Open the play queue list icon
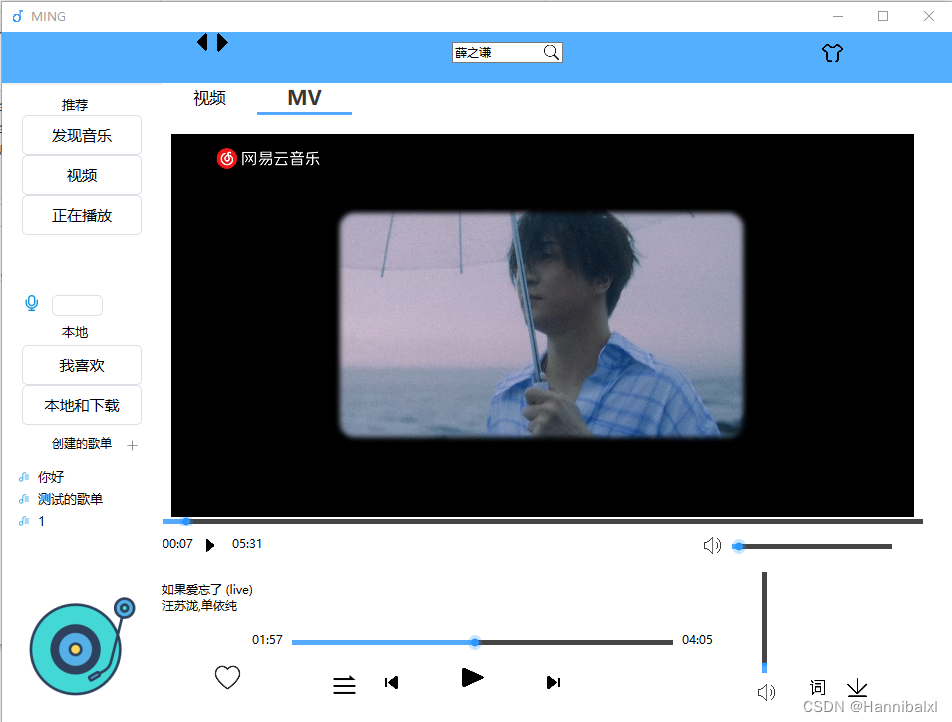Image resolution: width=952 pixels, height=722 pixels. tap(344, 685)
